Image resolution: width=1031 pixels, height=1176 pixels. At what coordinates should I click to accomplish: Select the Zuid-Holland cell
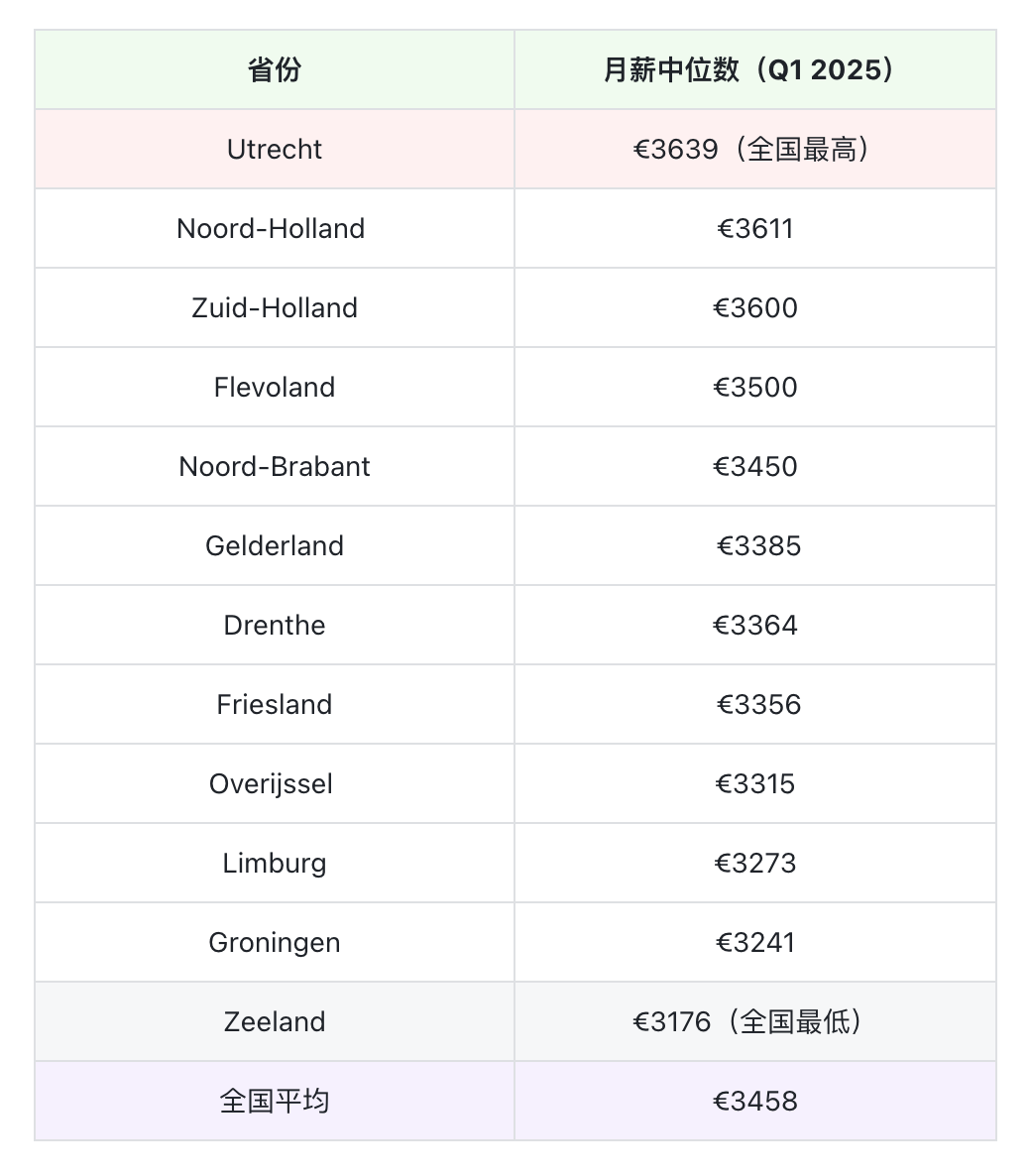pos(275,307)
